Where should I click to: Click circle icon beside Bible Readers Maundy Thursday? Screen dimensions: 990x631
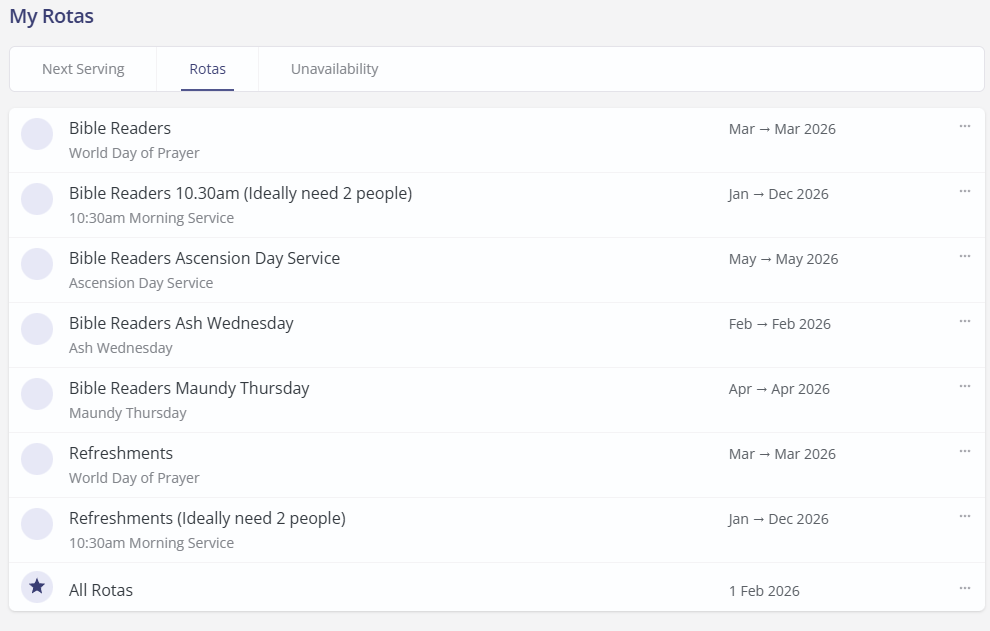tap(37, 394)
